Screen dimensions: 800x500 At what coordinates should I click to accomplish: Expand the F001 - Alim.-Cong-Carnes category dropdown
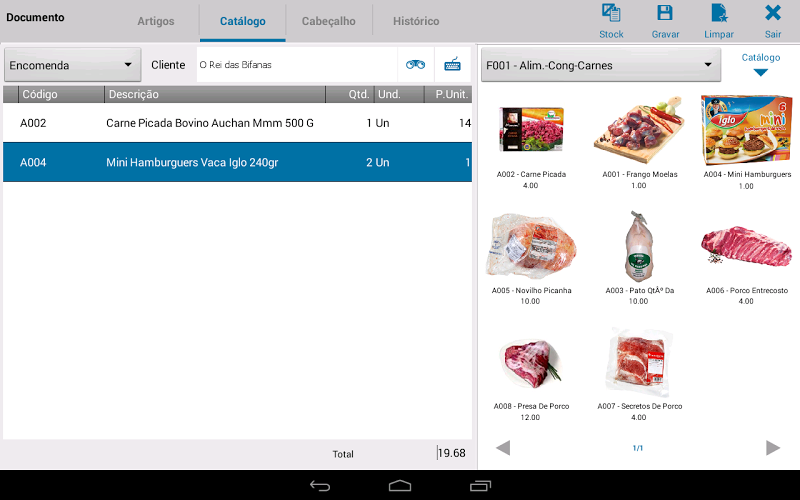click(x=601, y=65)
